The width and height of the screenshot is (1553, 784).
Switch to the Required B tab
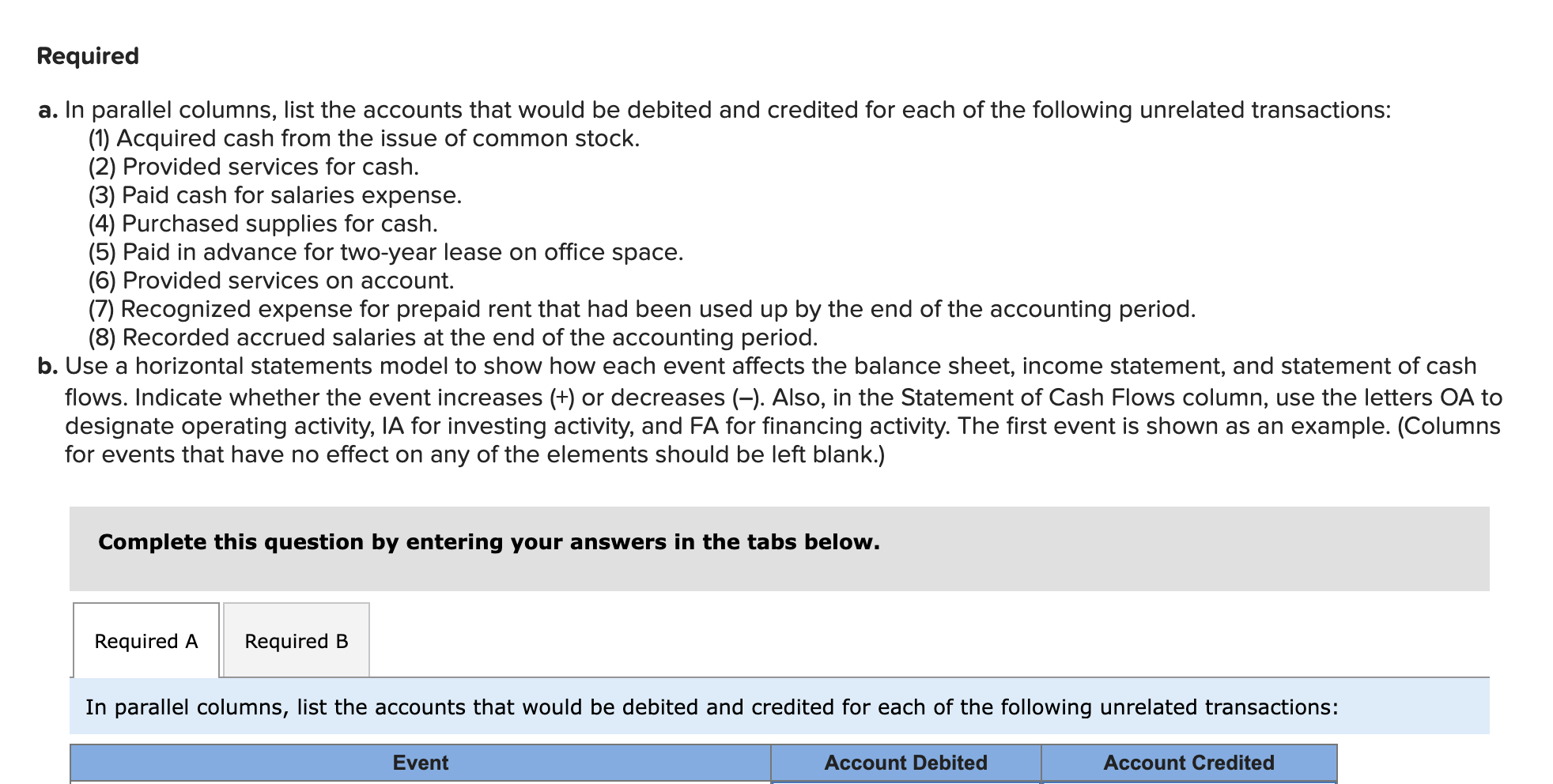296,641
